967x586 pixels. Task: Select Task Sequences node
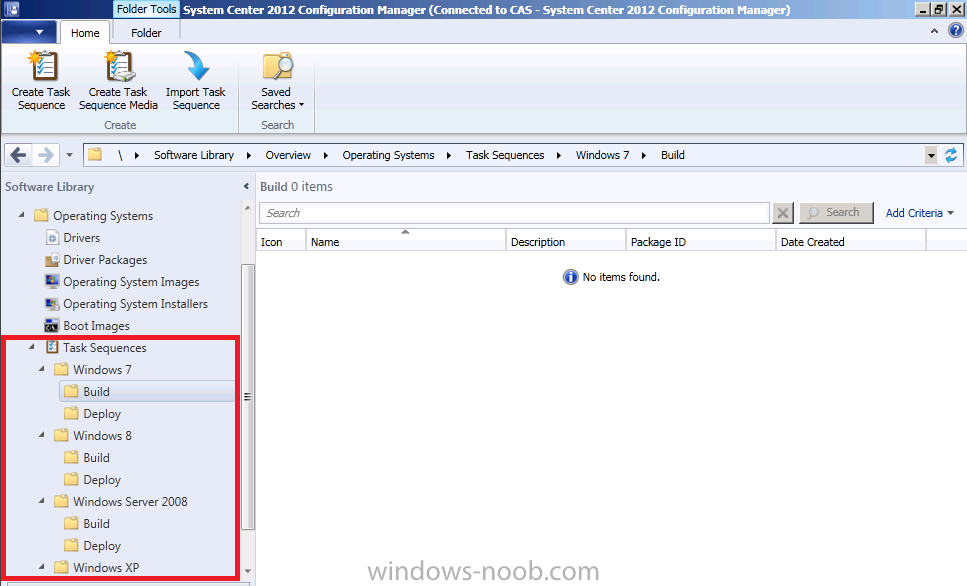point(105,348)
